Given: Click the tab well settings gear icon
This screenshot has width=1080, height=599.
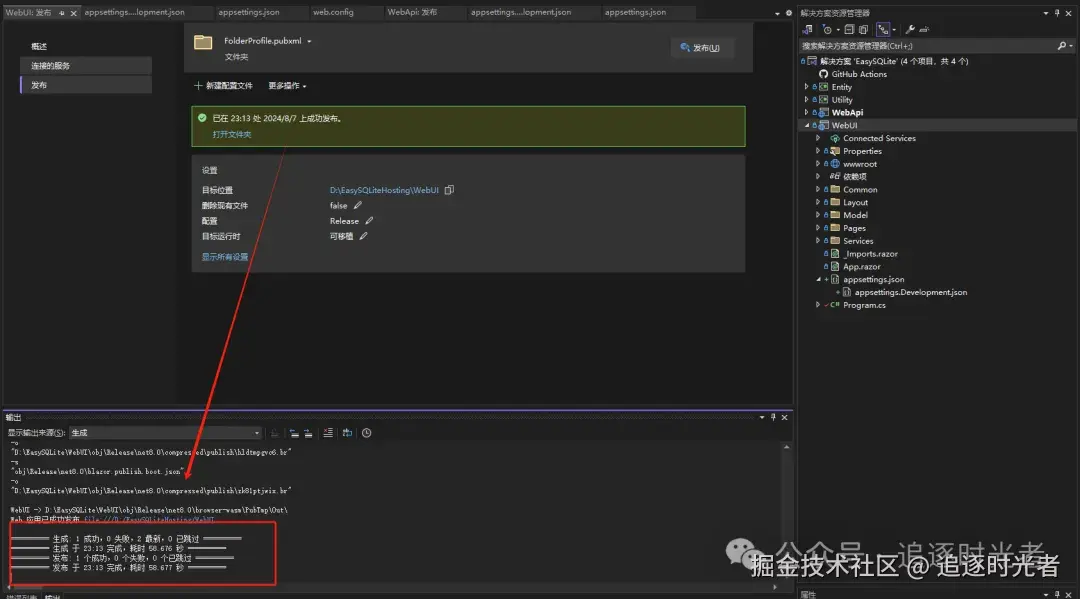Looking at the screenshot, I should point(789,13).
